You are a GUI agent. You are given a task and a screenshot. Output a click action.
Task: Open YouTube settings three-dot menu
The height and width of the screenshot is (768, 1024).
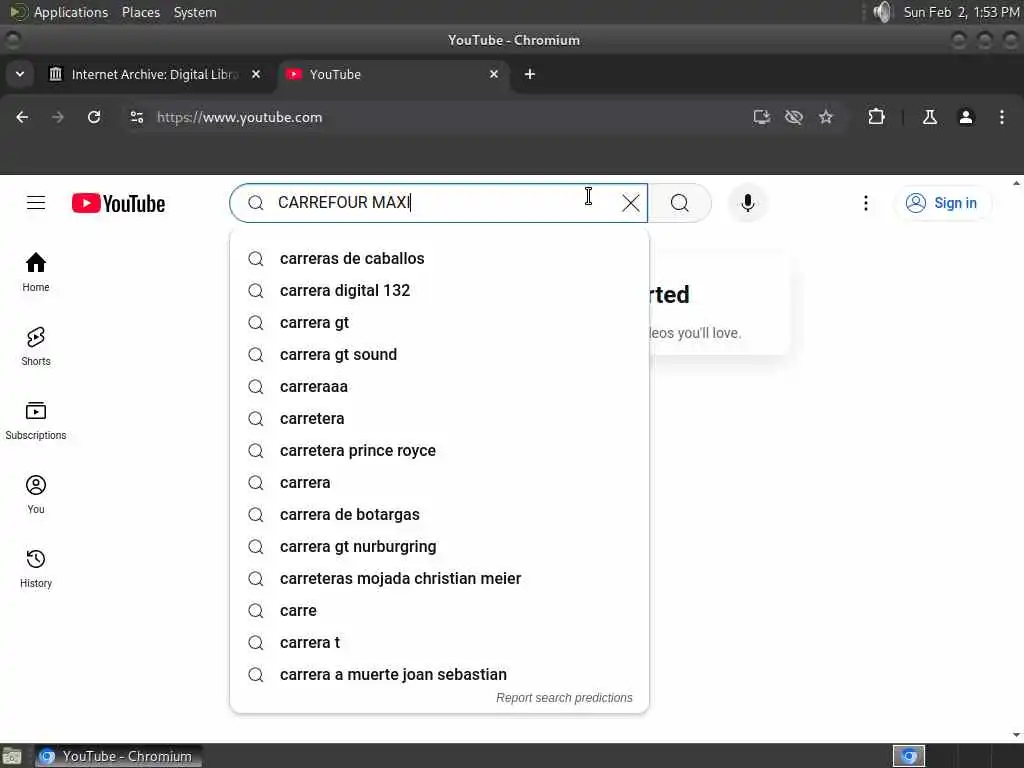click(866, 203)
